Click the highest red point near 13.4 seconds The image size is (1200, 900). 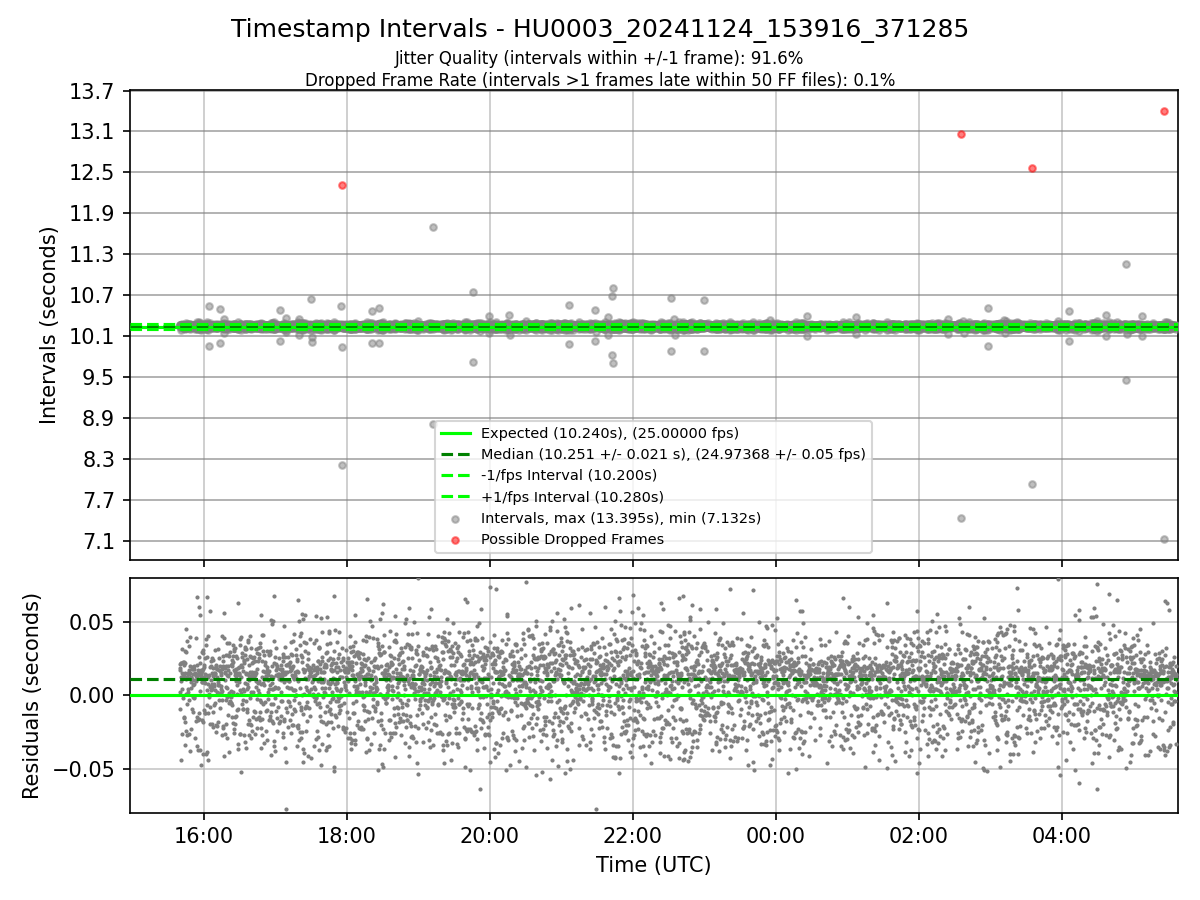(x=1164, y=111)
